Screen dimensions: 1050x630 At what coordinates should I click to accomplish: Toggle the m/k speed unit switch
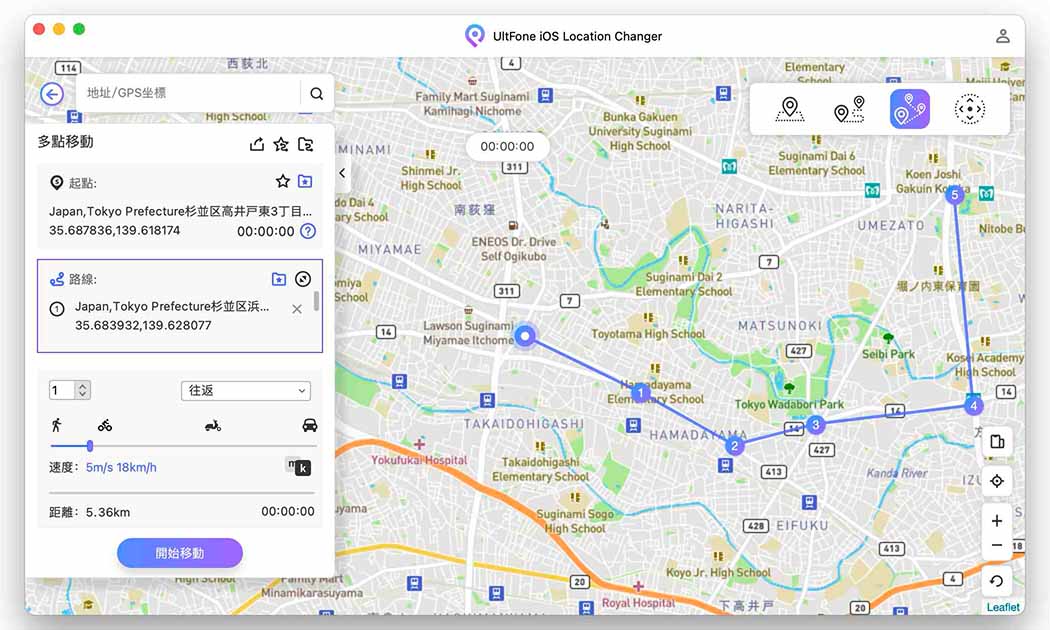pyautogui.click(x=298, y=466)
